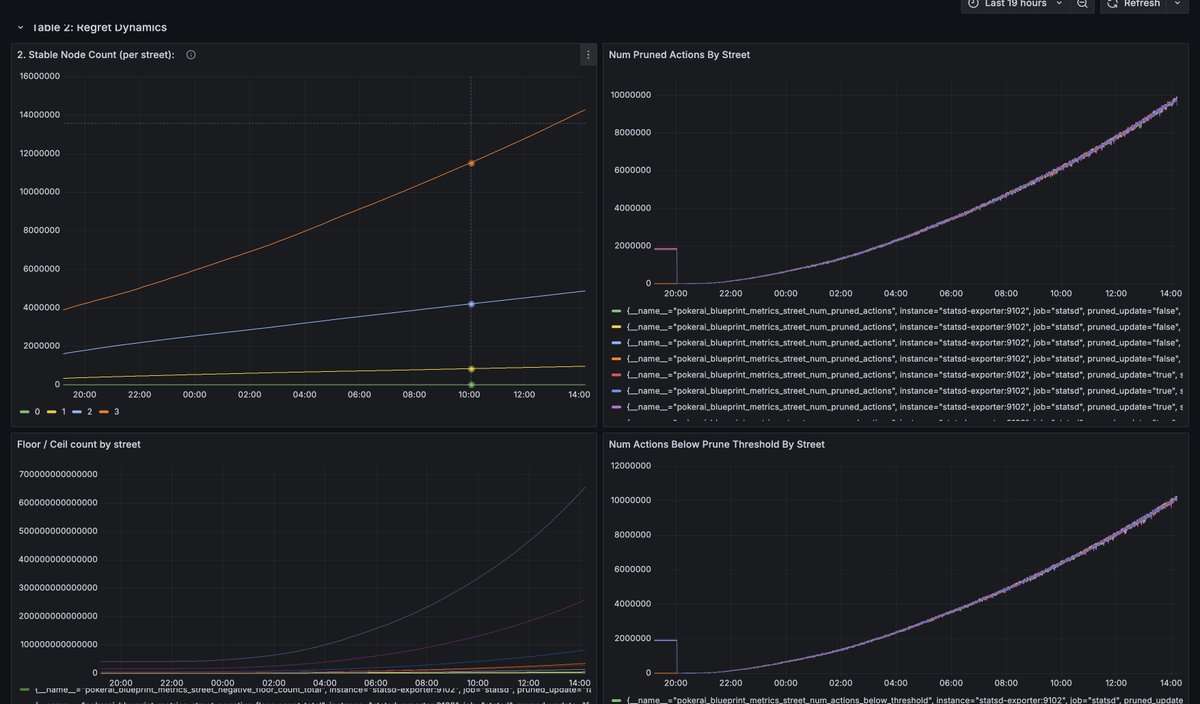Click 12000000 on Below Prune Threshold axis
1200x704 pixels.
coord(632,466)
